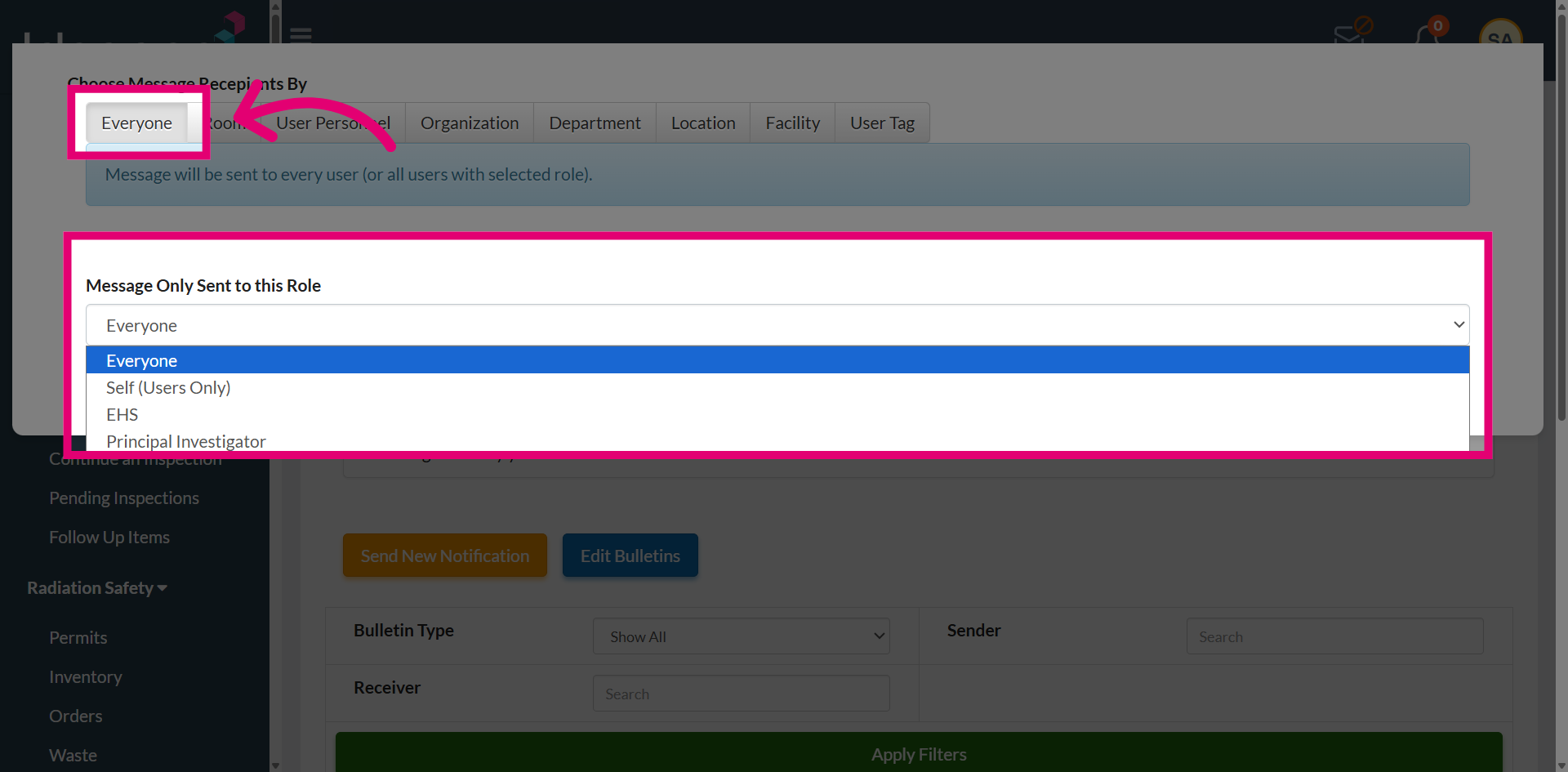
Task: Choose Self (Users Only) role option
Action: 777,387
